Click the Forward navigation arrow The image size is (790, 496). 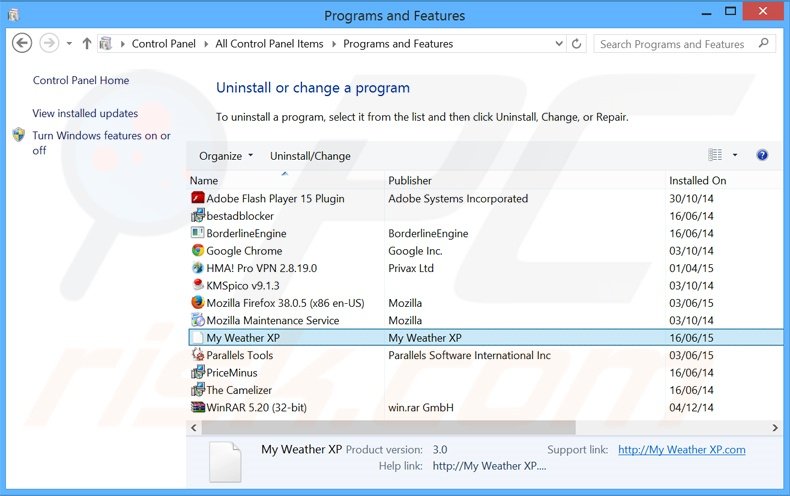click(49, 43)
